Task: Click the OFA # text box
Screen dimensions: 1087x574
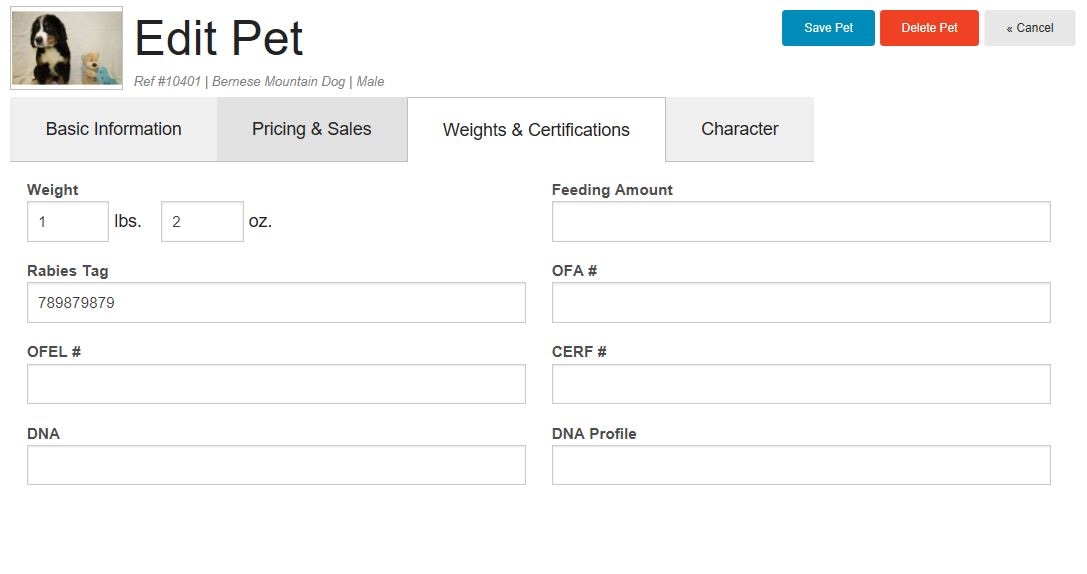Action: click(801, 302)
